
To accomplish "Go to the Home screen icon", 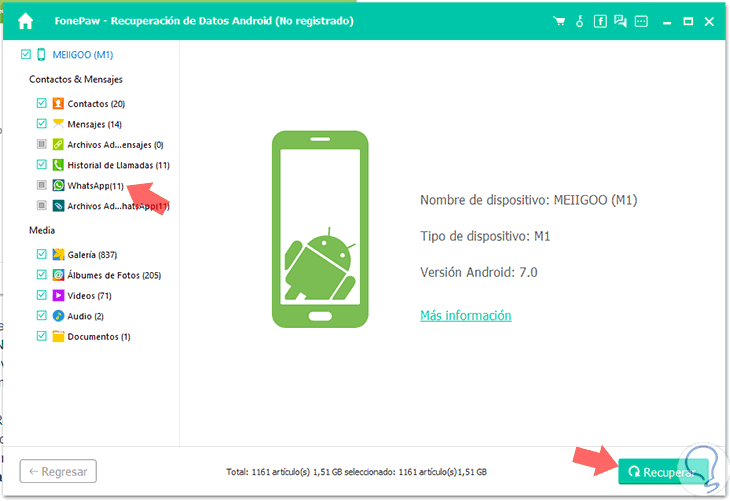I will 26,21.
